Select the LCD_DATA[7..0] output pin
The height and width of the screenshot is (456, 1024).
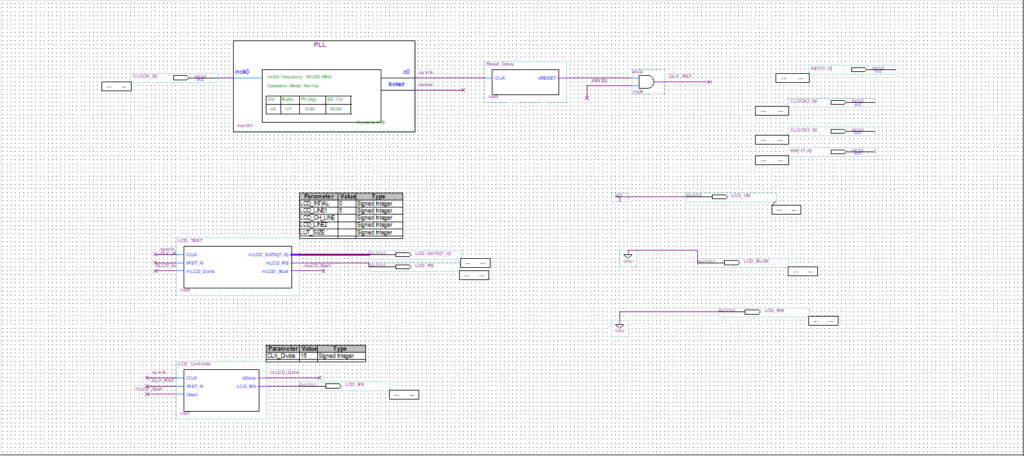(x=402, y=255)
